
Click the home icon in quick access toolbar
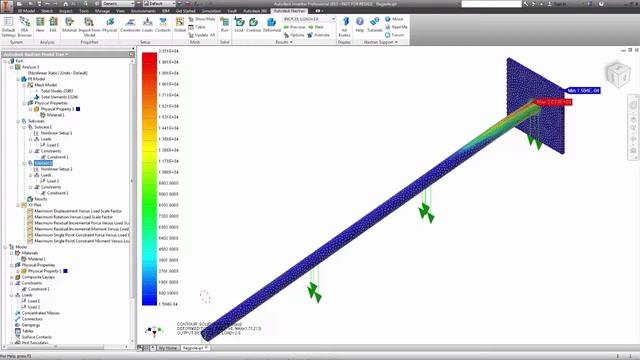[65, 4]
